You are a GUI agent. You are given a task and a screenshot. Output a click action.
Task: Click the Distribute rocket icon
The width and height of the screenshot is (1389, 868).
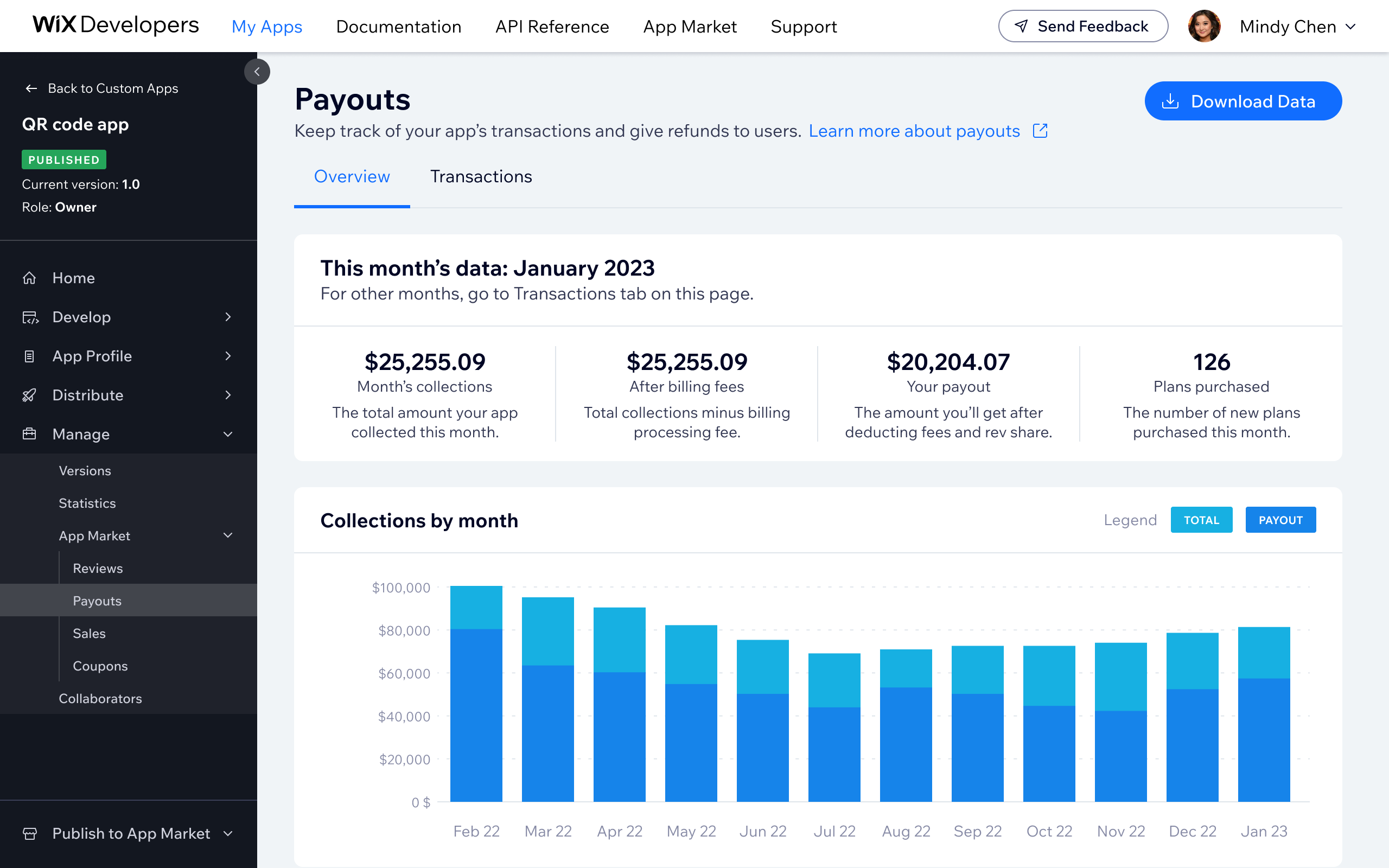click(29, 395)
